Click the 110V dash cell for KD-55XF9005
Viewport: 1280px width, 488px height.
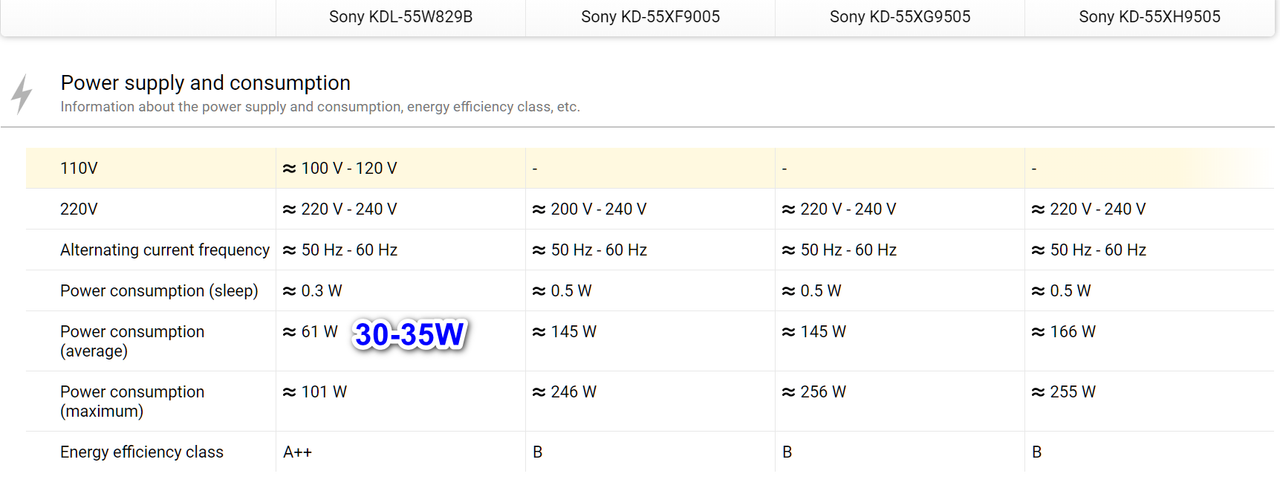pos(535,169)
